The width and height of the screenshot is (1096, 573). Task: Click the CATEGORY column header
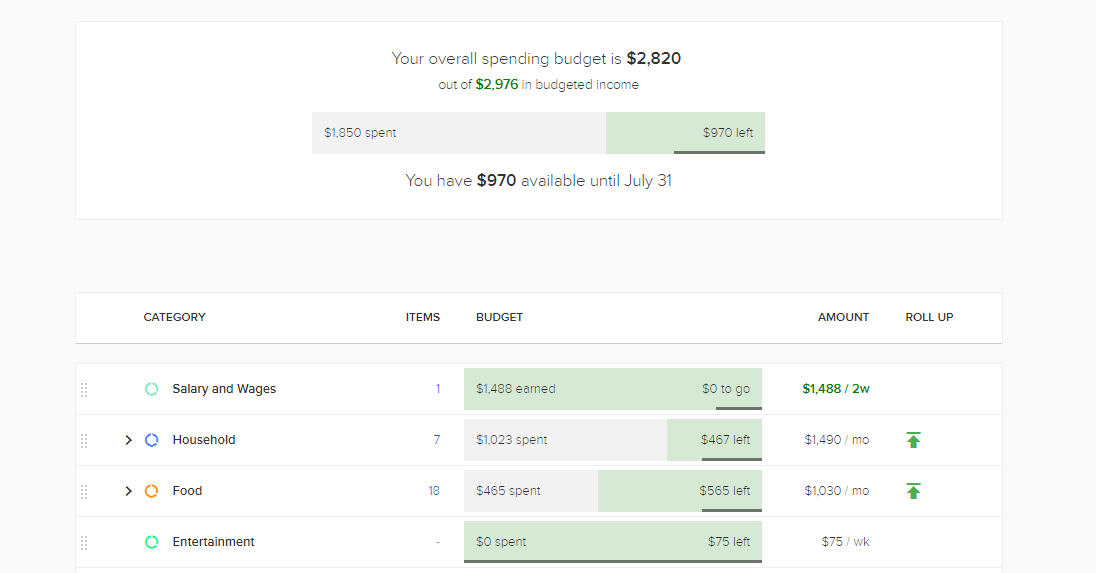[x=174, y=317]
